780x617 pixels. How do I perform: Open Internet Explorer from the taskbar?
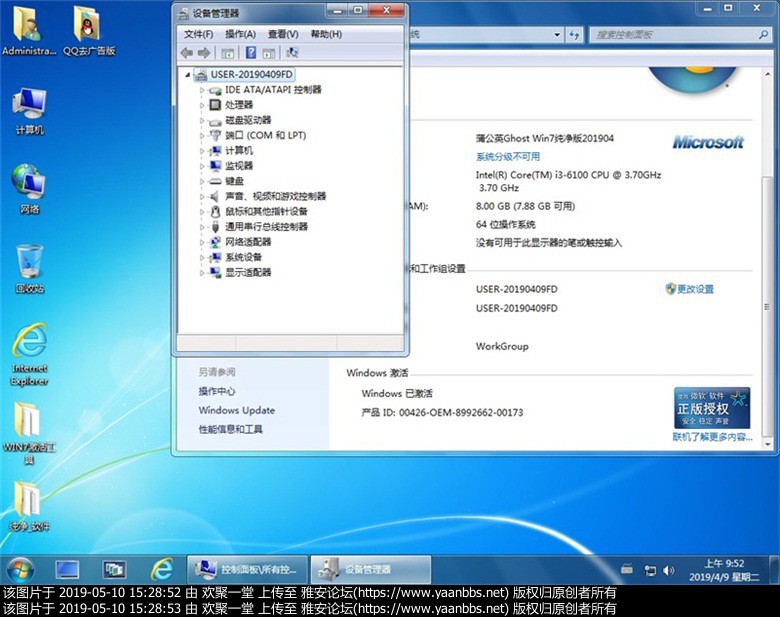162,570
